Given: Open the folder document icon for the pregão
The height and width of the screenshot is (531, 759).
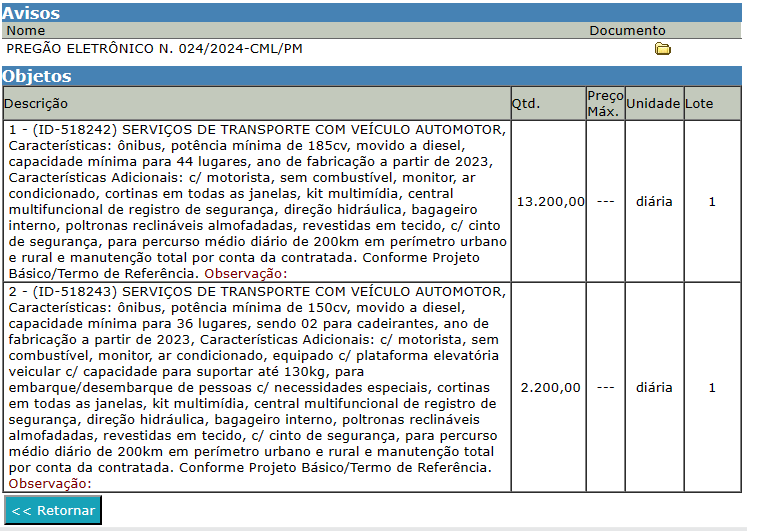Looking at the screenshot, I should pyautogui.click(x=662, y=49).
